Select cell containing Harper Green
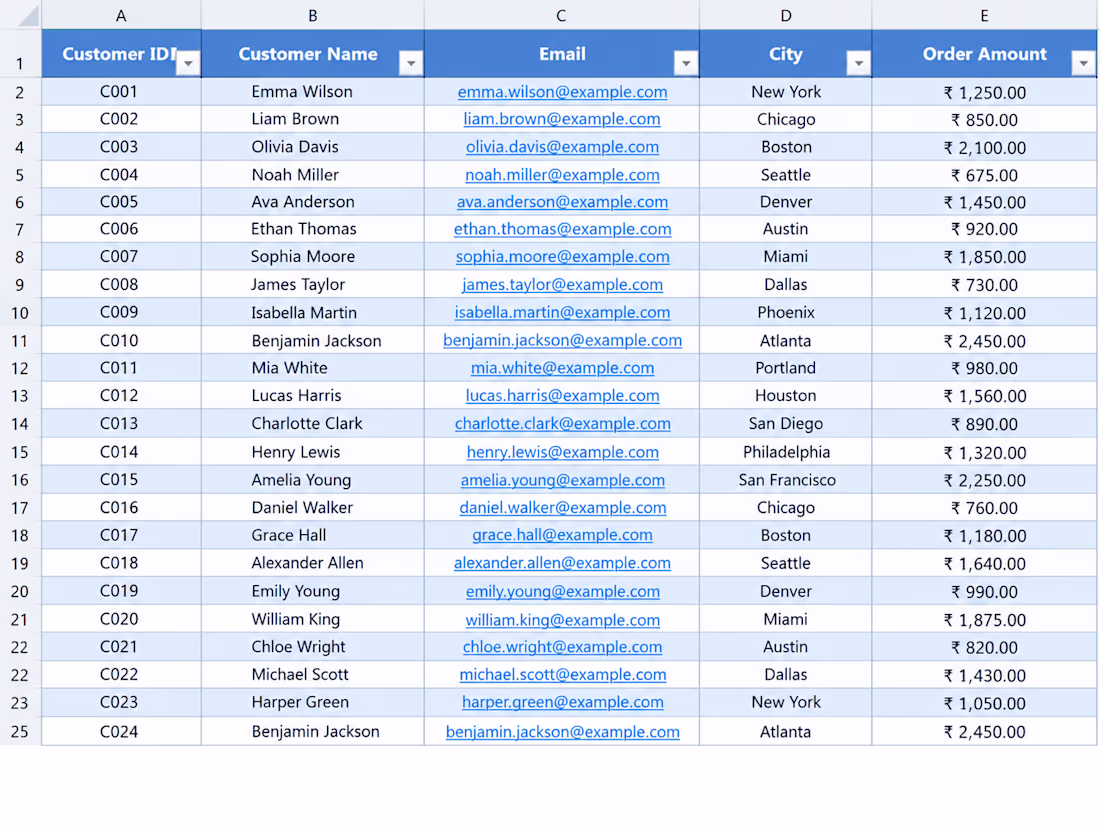The width and height of the screenshot is (1100, 825). coord(313,703)
